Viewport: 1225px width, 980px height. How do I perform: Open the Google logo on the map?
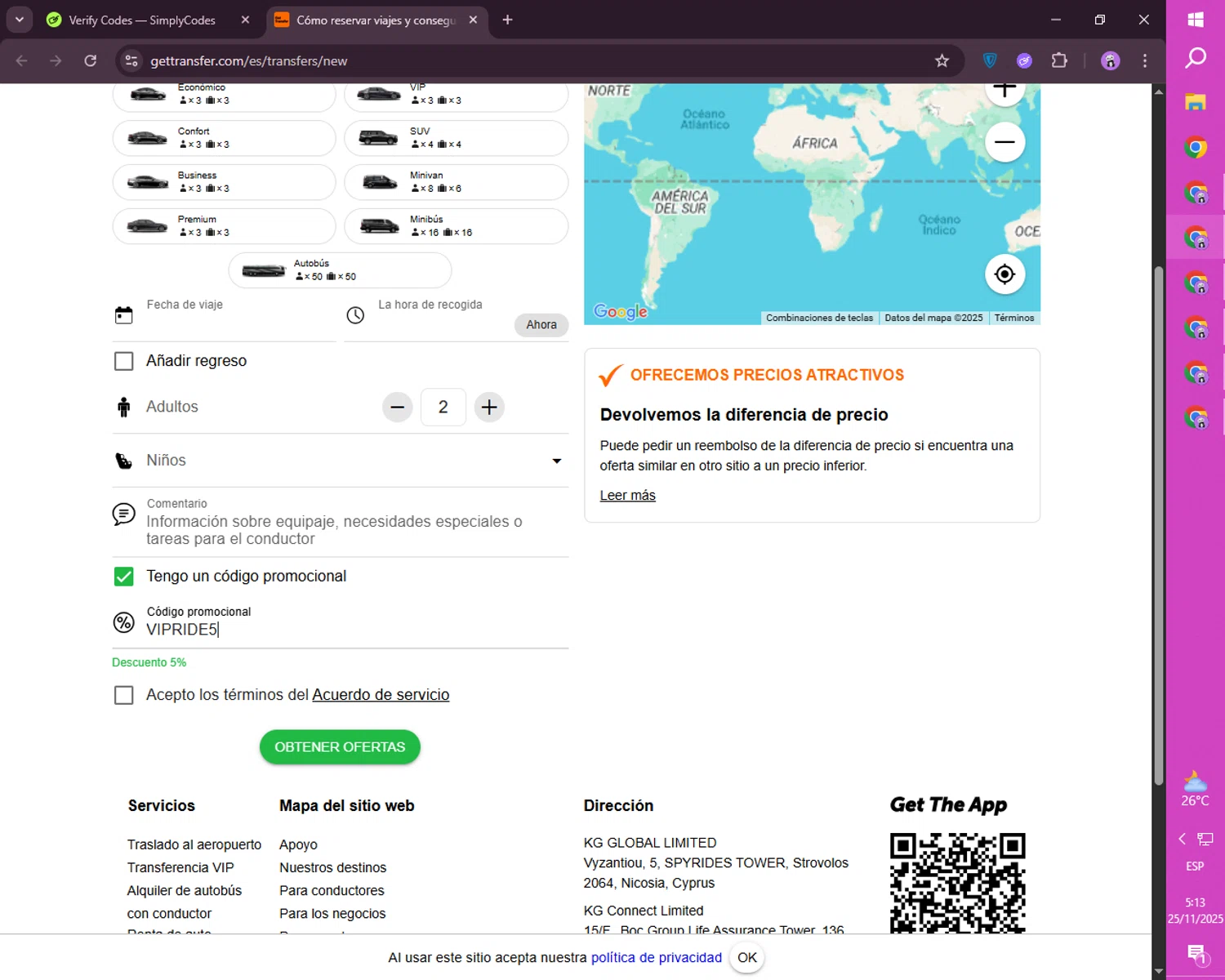pos(621,312)
